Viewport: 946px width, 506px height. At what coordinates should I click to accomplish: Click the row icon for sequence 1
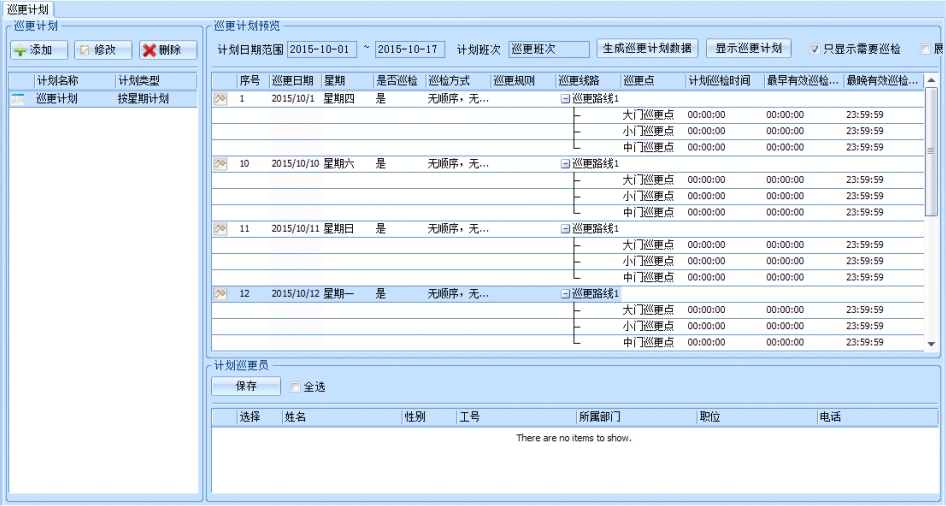pos(220,99)
